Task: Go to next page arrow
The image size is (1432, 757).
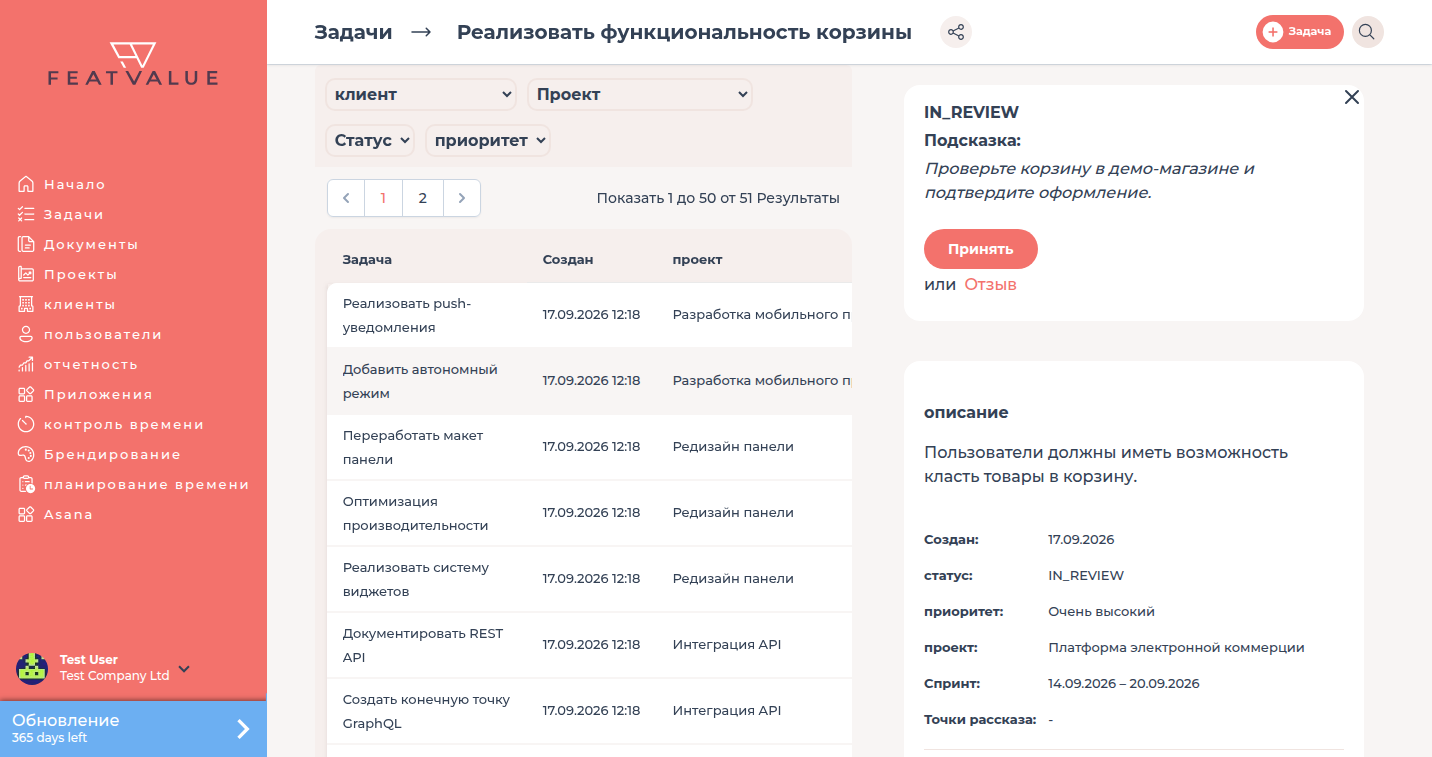Action: (x=461, y=198)
